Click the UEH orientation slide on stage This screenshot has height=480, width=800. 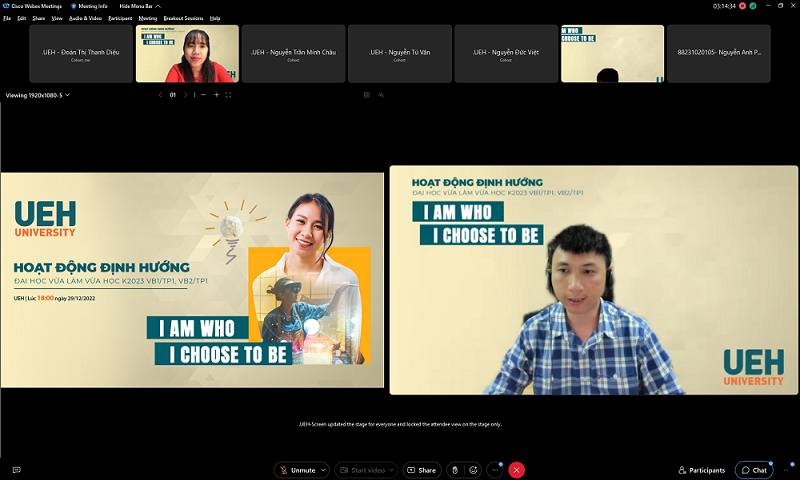(192, 280)
